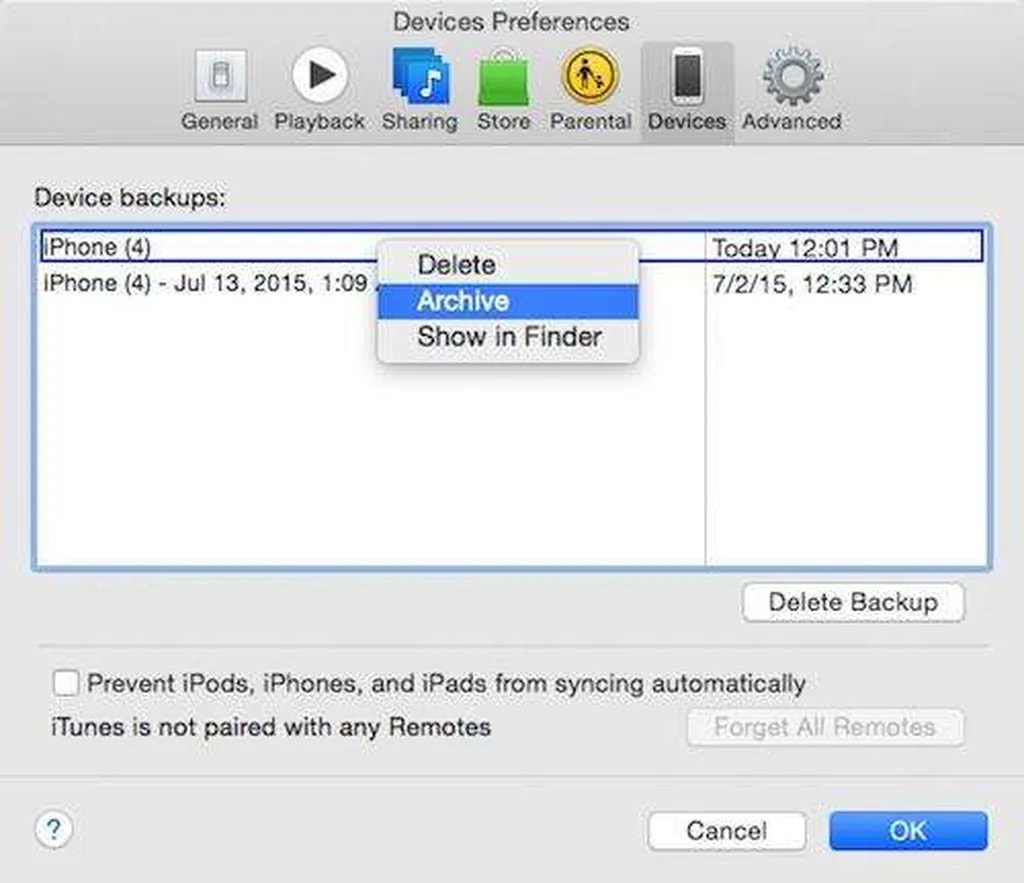Click the Forget All Remotes button
The width and height of the screenshot is (1024, 883).
click(824, 727)
